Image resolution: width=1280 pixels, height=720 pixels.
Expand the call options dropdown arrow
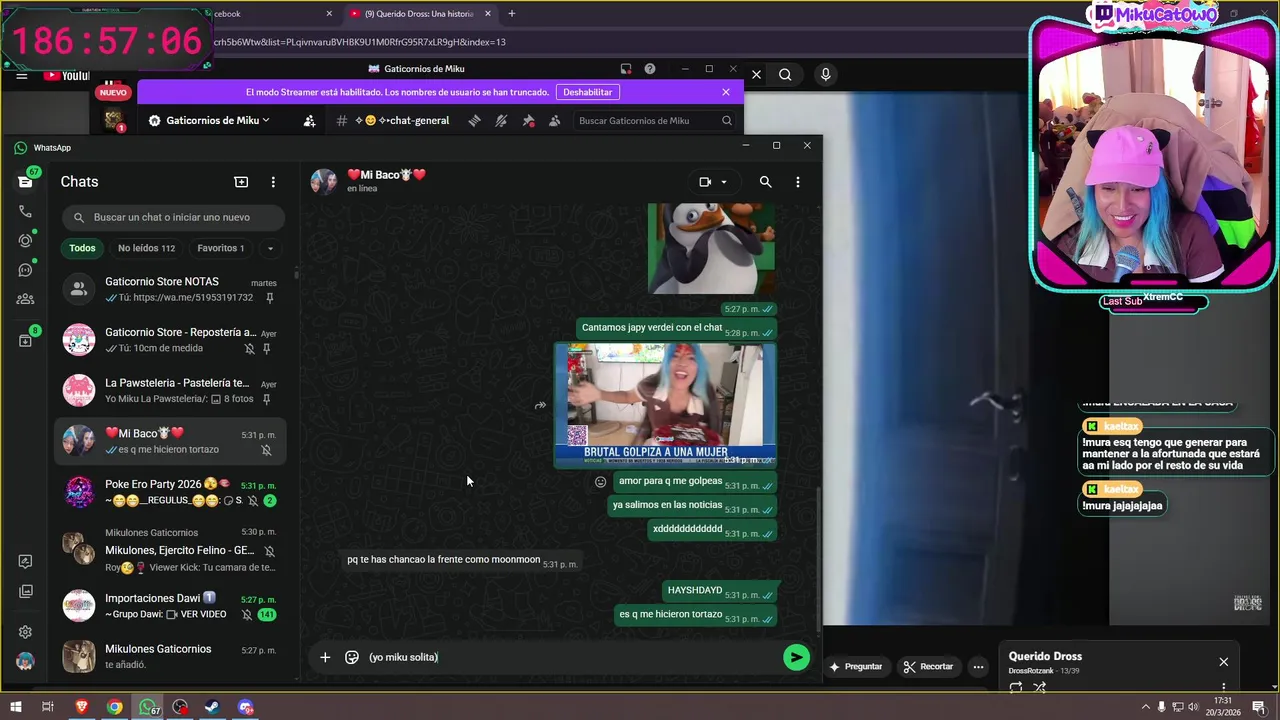pyautogui.click(x=724, y=182)
